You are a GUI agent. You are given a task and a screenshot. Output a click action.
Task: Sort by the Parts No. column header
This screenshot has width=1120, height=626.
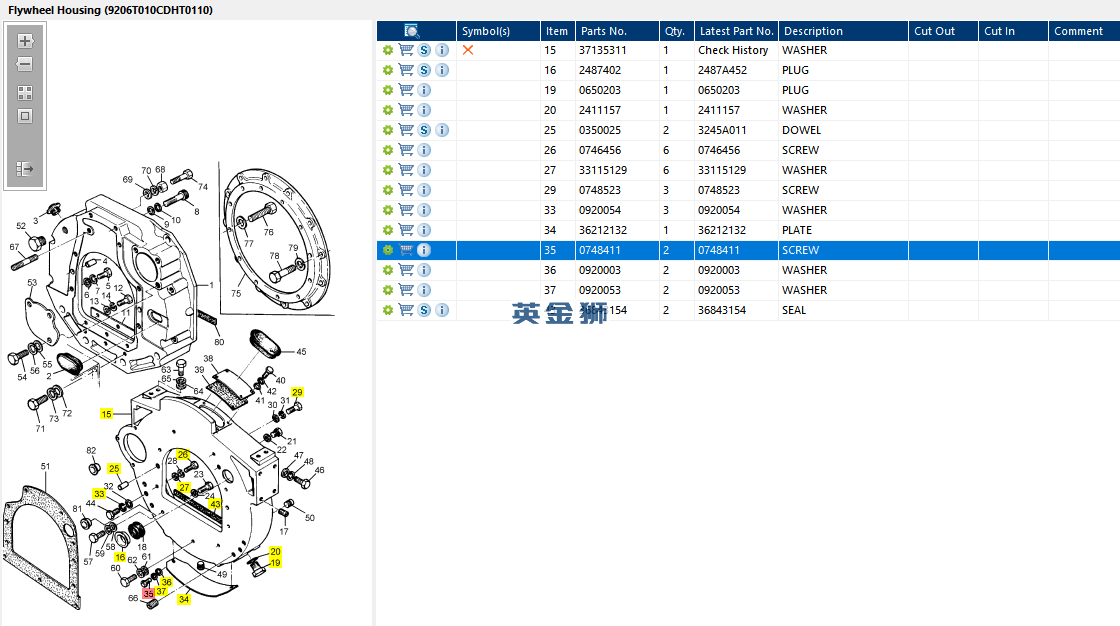click(617, 31)
